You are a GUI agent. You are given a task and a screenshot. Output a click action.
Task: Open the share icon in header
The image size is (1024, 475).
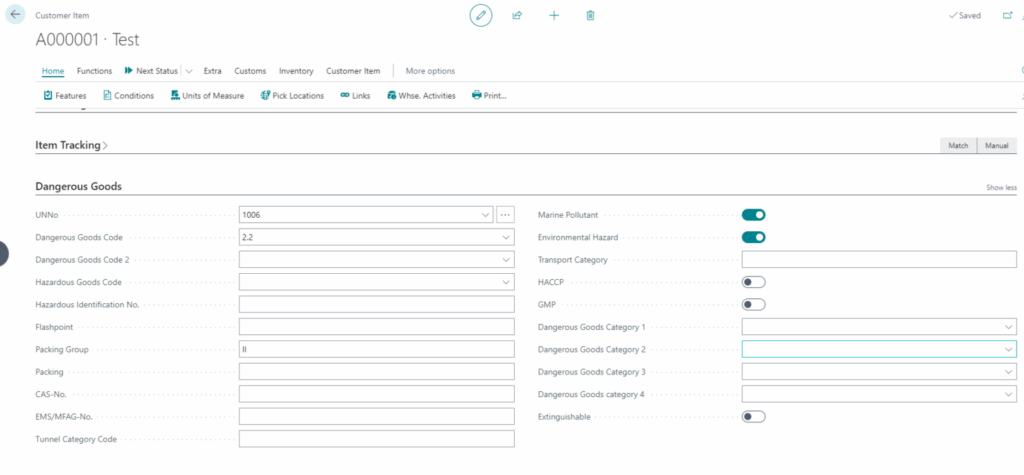tap(517, 15)
